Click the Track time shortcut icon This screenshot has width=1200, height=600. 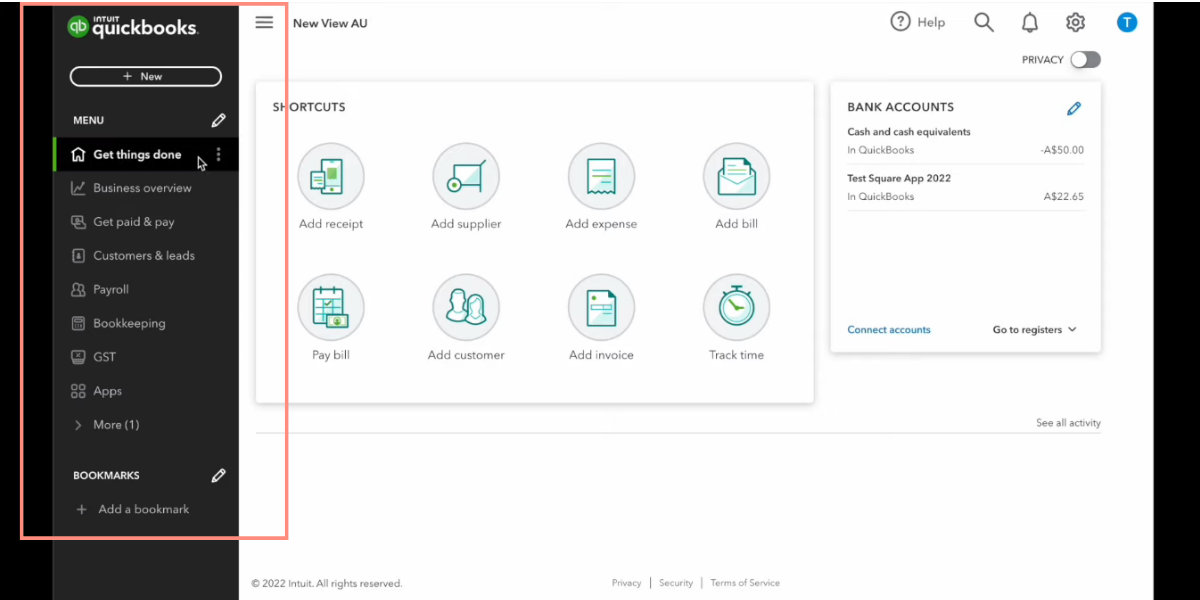pos(737,307)
